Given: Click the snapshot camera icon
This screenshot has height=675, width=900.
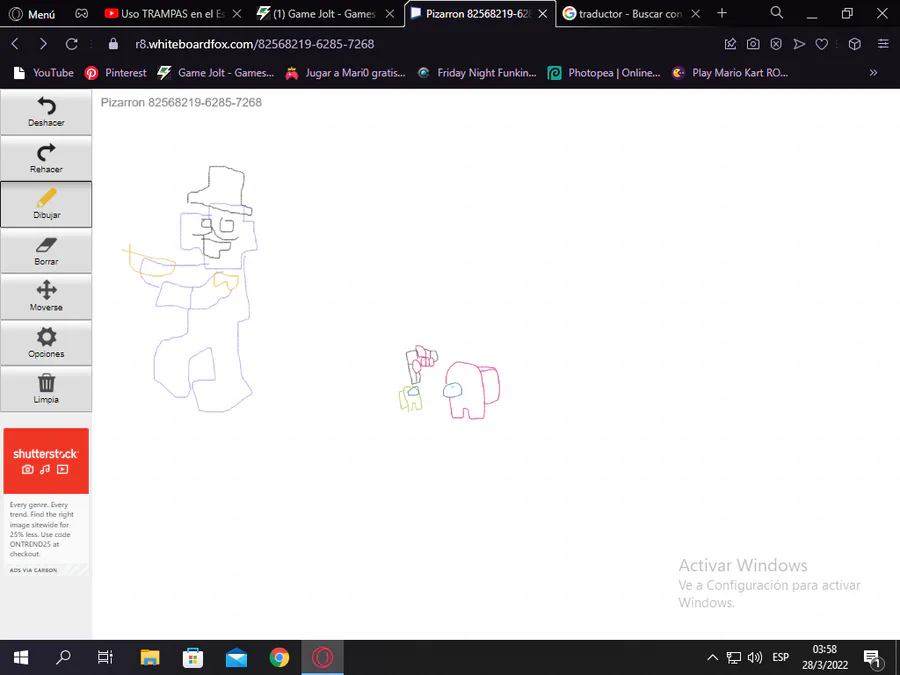Looking at the screenshot, I should [x=753, y=44].
